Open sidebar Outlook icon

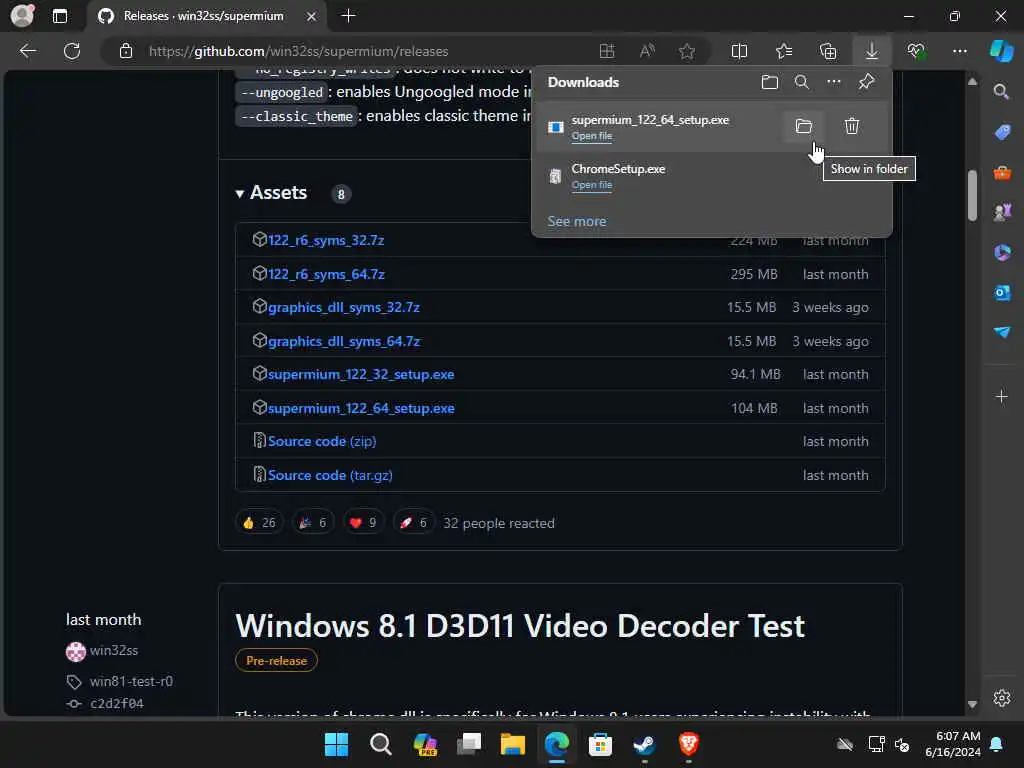1002,293
